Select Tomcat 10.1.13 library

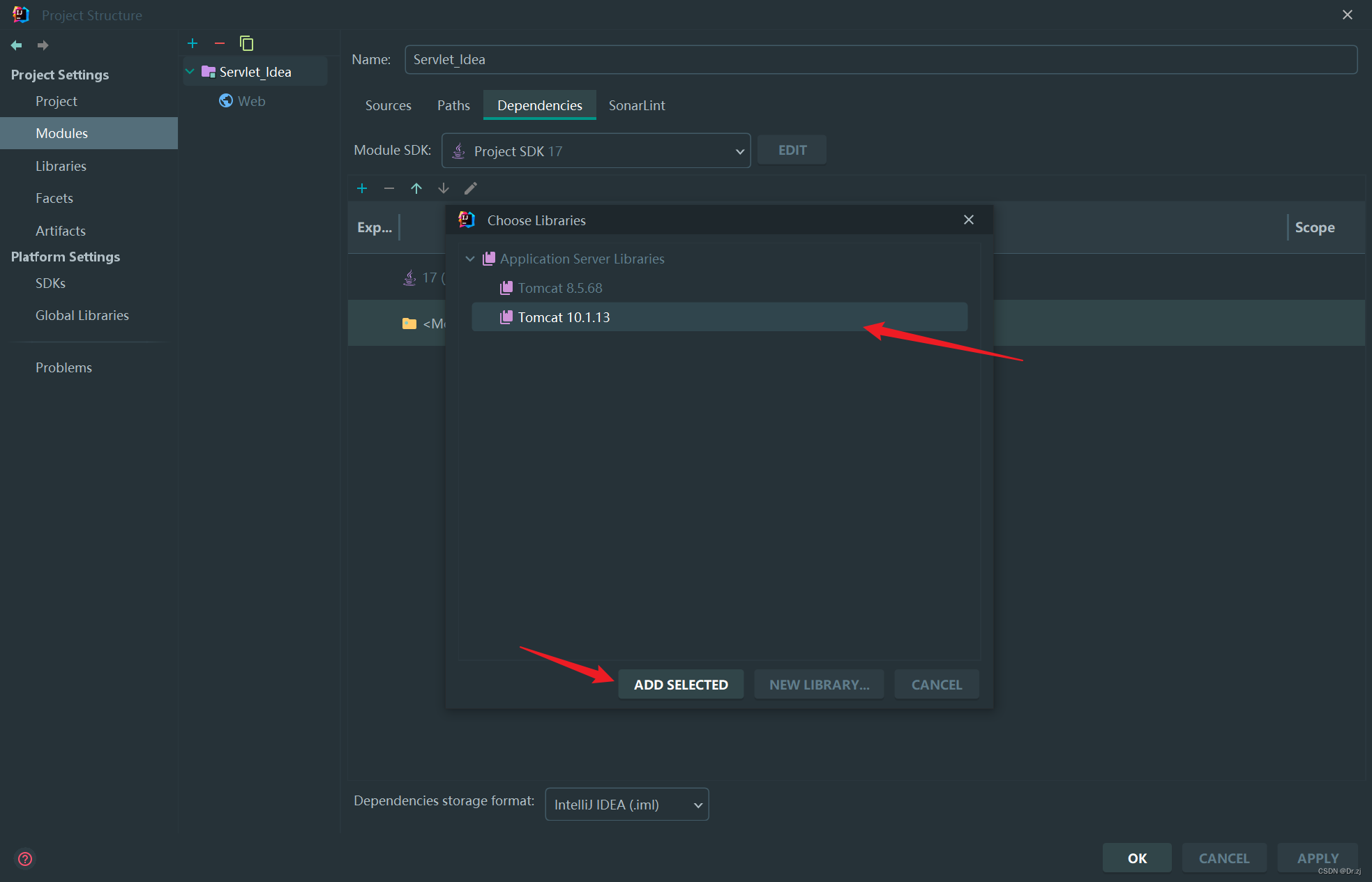719,317
